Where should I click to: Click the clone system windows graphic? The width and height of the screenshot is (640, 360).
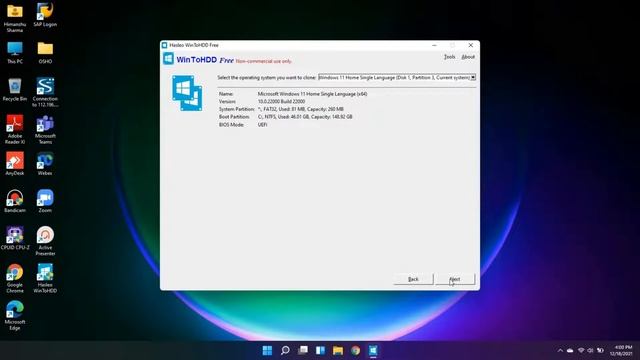point(187,93)
